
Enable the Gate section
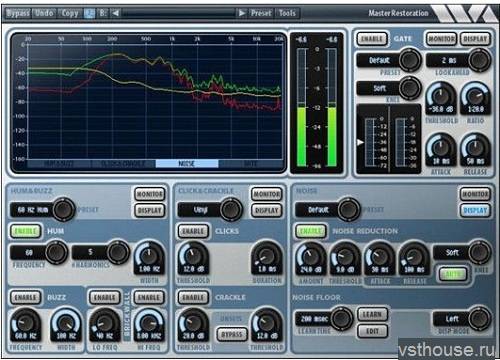point(372,39)
